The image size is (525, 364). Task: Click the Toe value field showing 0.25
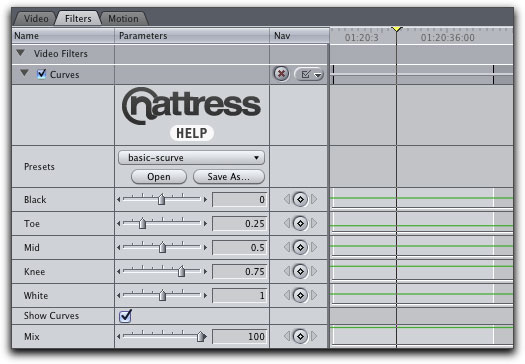click(240, 223)
